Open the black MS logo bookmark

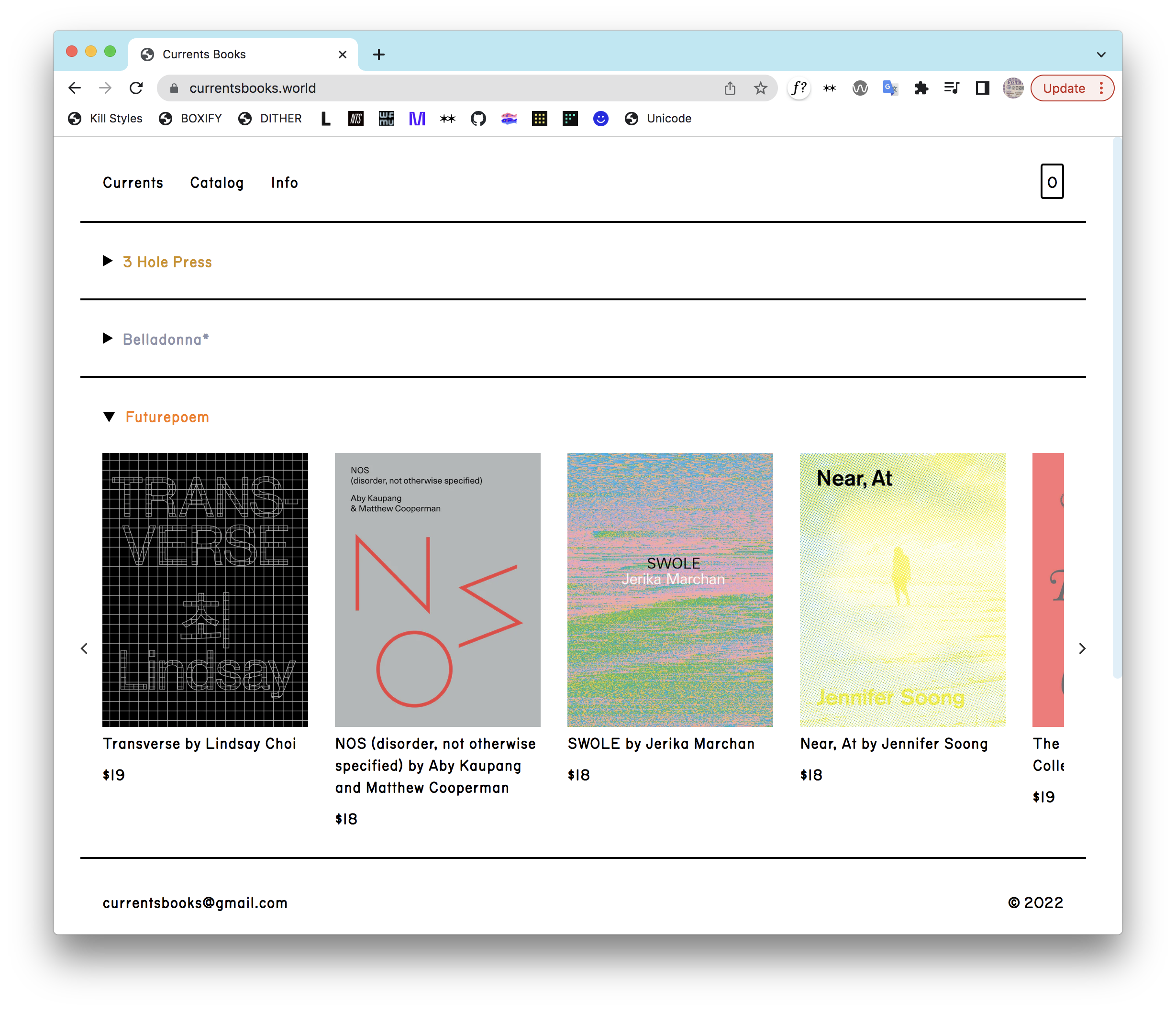tap(356, 119)
